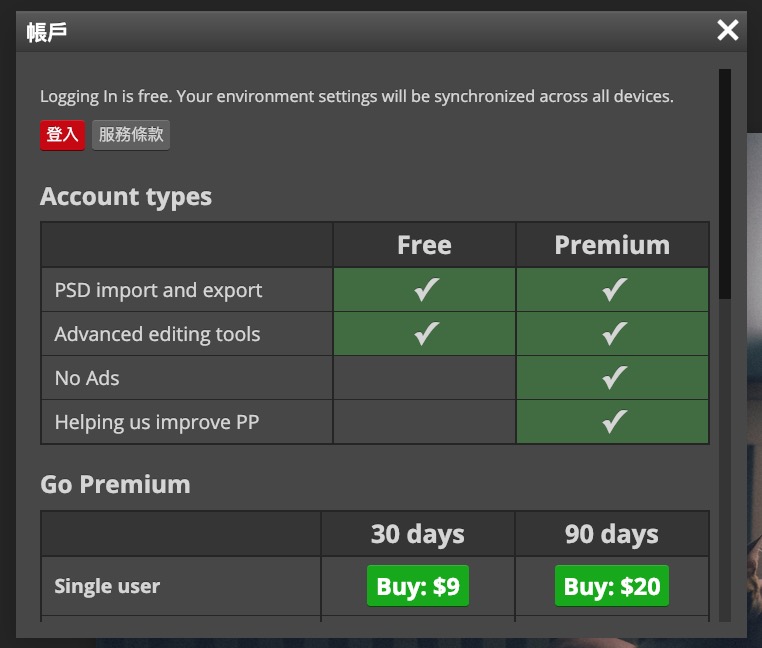Screen dimensions: 762x648
Task: Click the Premium checkmark for PSD import and export
Action: point(613,290)
